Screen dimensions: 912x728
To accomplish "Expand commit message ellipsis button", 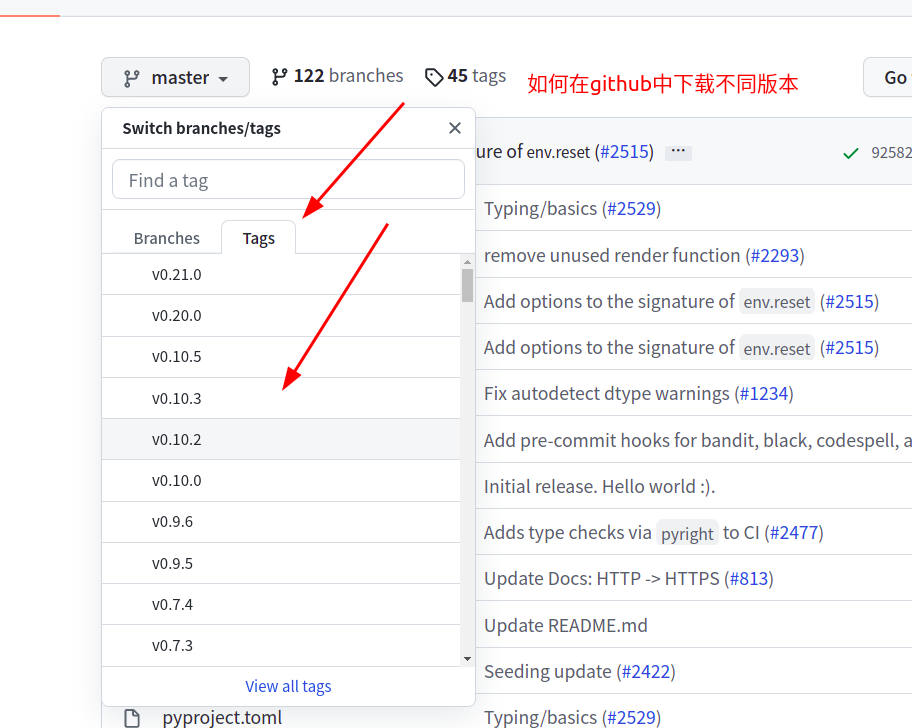I will pyautogui.click(x=678, y=152).
